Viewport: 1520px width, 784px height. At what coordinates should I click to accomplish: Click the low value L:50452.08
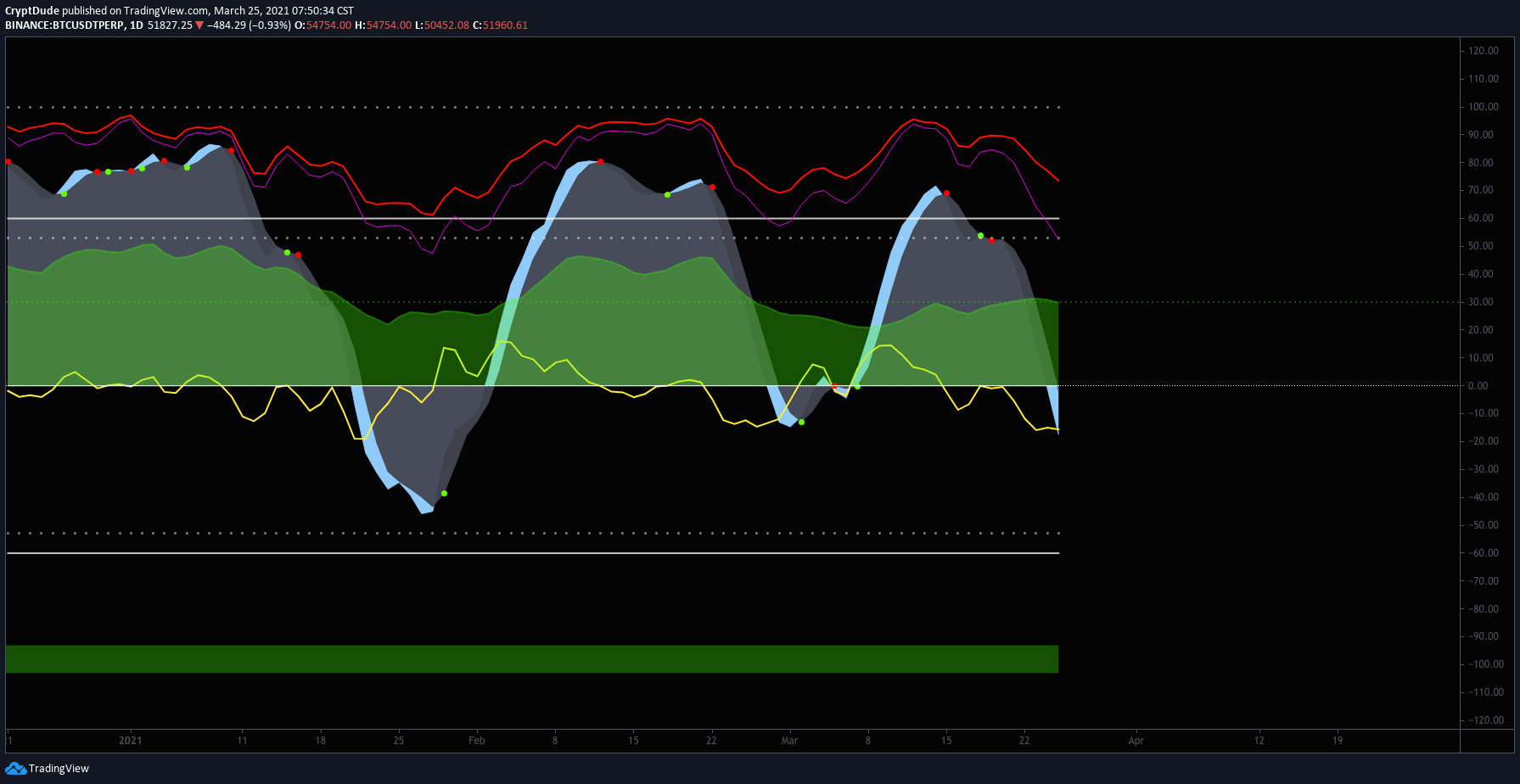click(442, 25)
